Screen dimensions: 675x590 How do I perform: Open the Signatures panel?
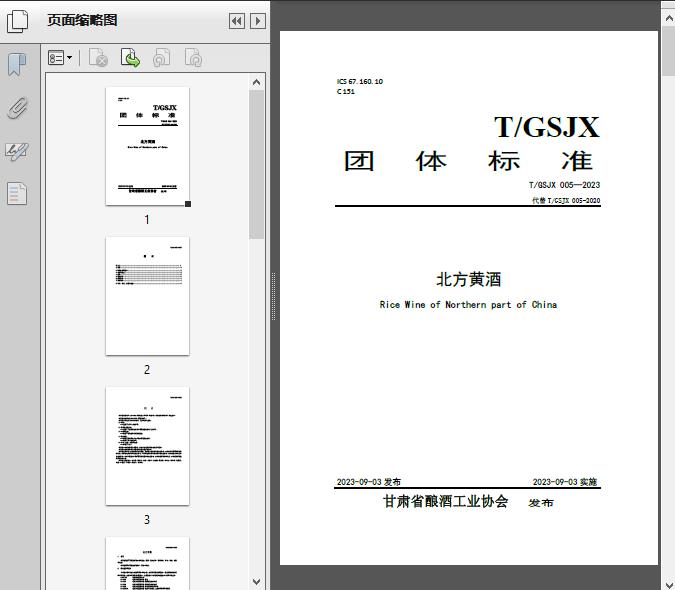click(x=17, y=151)
